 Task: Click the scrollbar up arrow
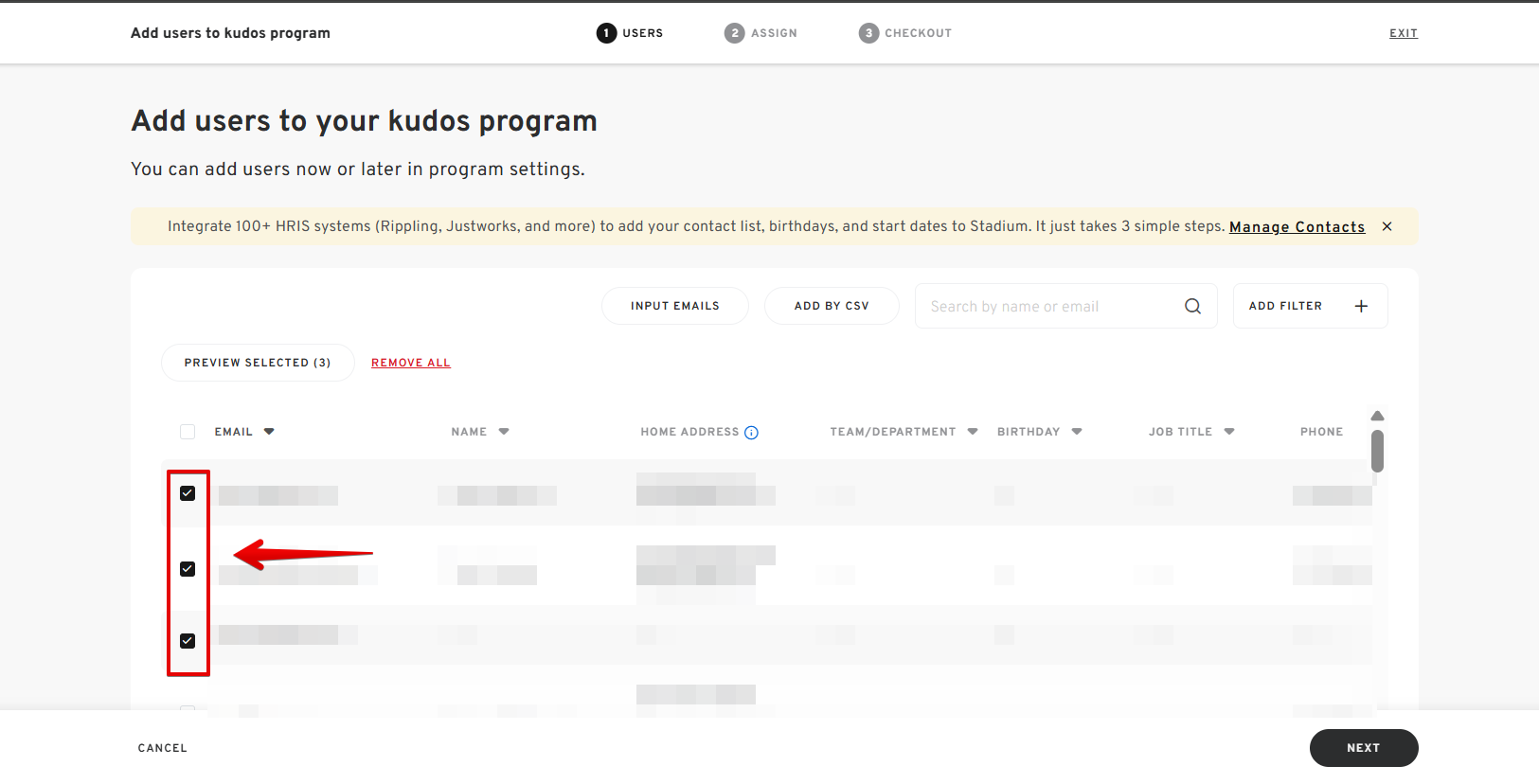[x=1377, y=416]
